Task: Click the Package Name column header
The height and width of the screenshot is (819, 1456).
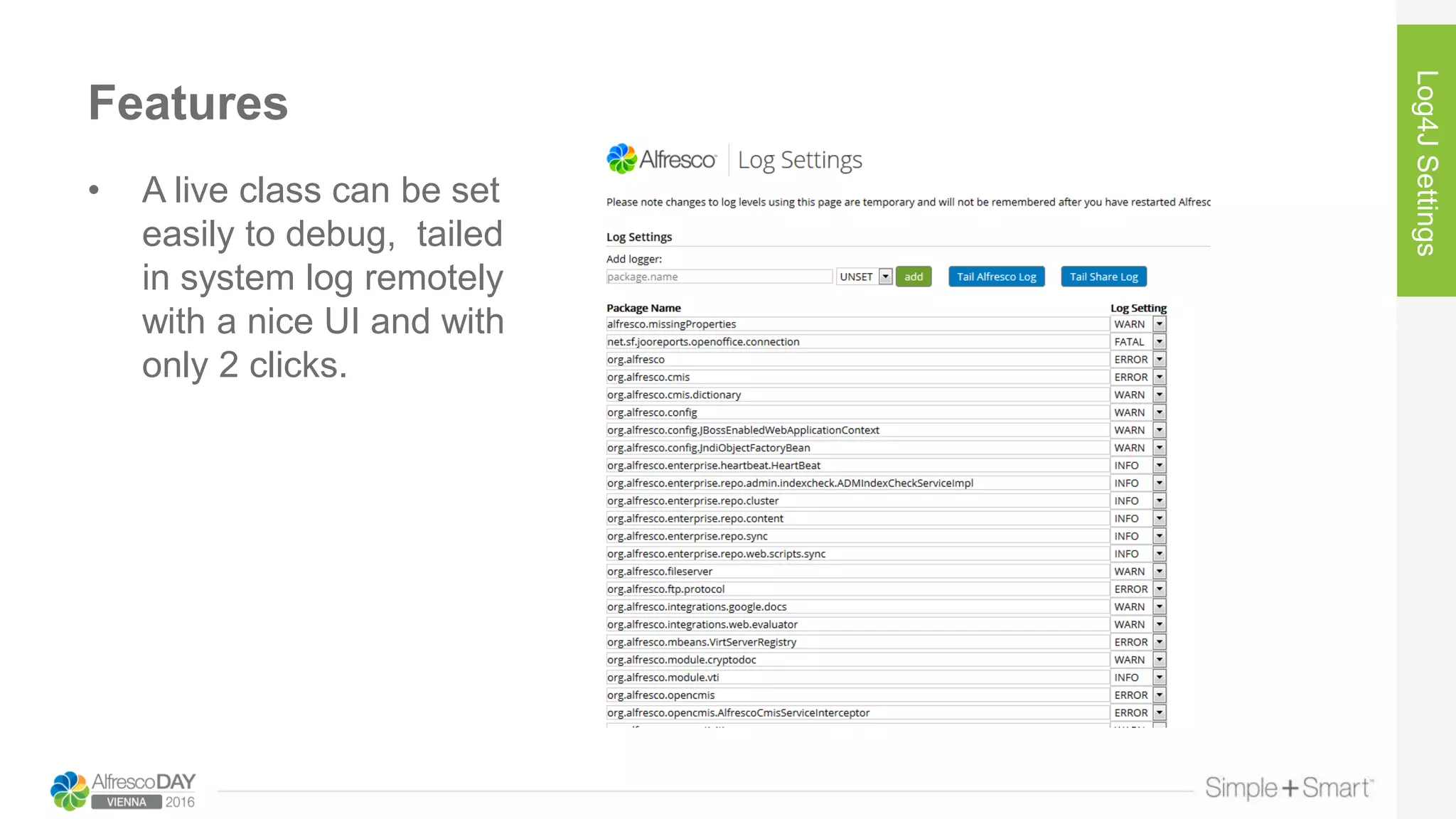Action: click(x=643, y=308)
